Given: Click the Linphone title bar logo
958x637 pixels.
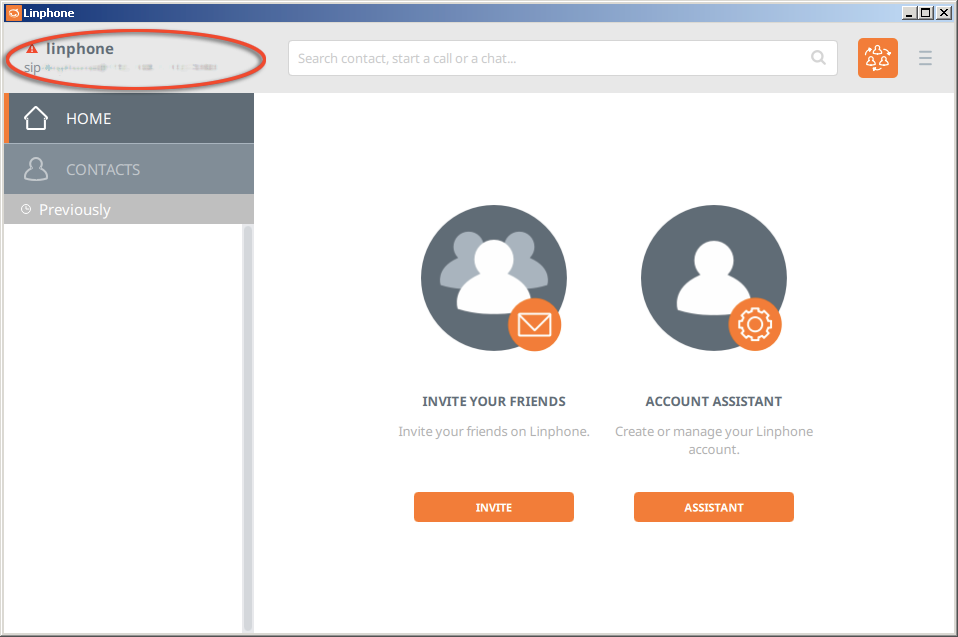Looking at the screenshot, I should point(13,13).
